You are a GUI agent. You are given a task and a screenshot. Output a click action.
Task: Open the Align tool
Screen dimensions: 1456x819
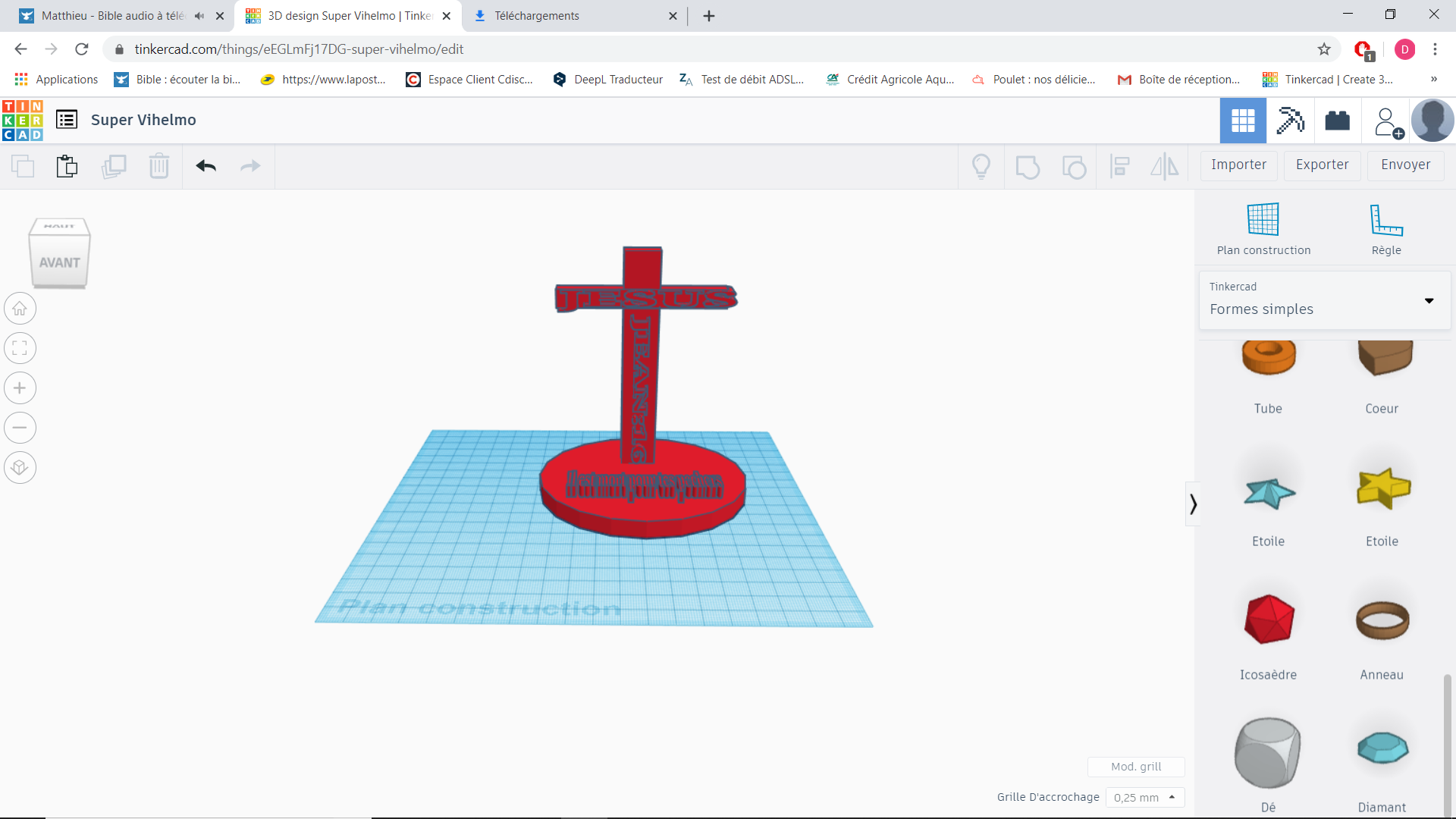1119,166
